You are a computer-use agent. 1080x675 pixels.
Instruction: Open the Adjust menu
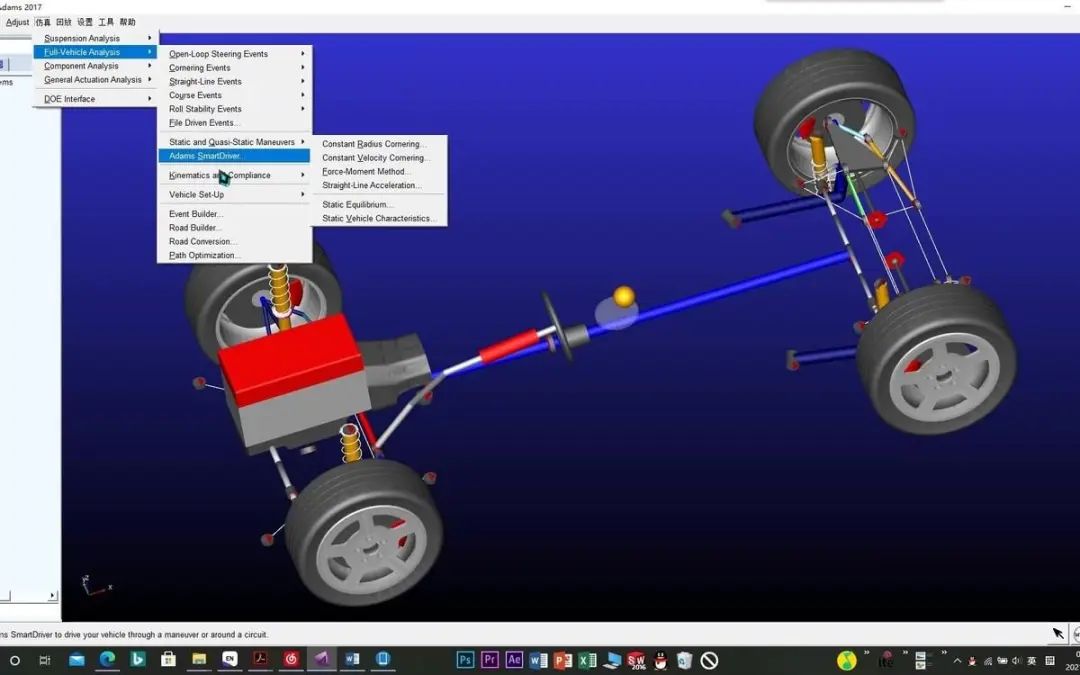tap(17, 22)
